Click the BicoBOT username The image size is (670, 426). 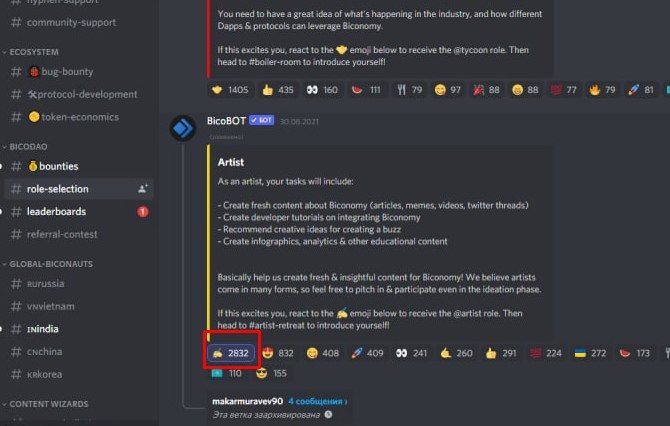click(226, 121)
